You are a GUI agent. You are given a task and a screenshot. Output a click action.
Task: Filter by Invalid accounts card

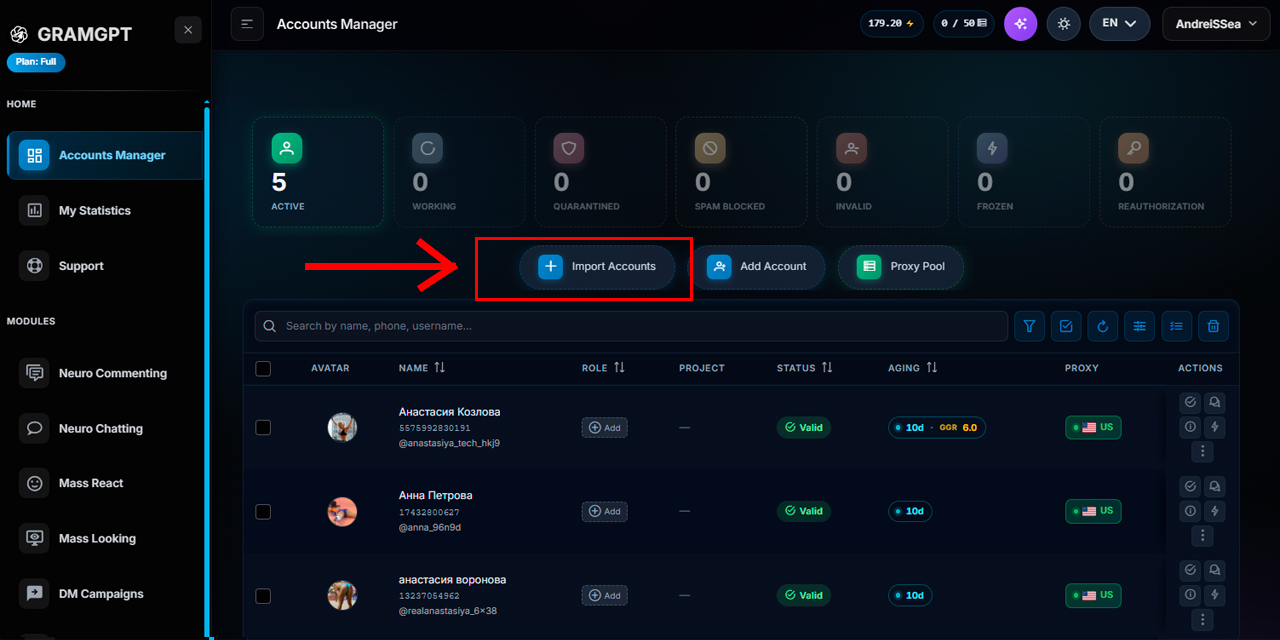[882, 172]
